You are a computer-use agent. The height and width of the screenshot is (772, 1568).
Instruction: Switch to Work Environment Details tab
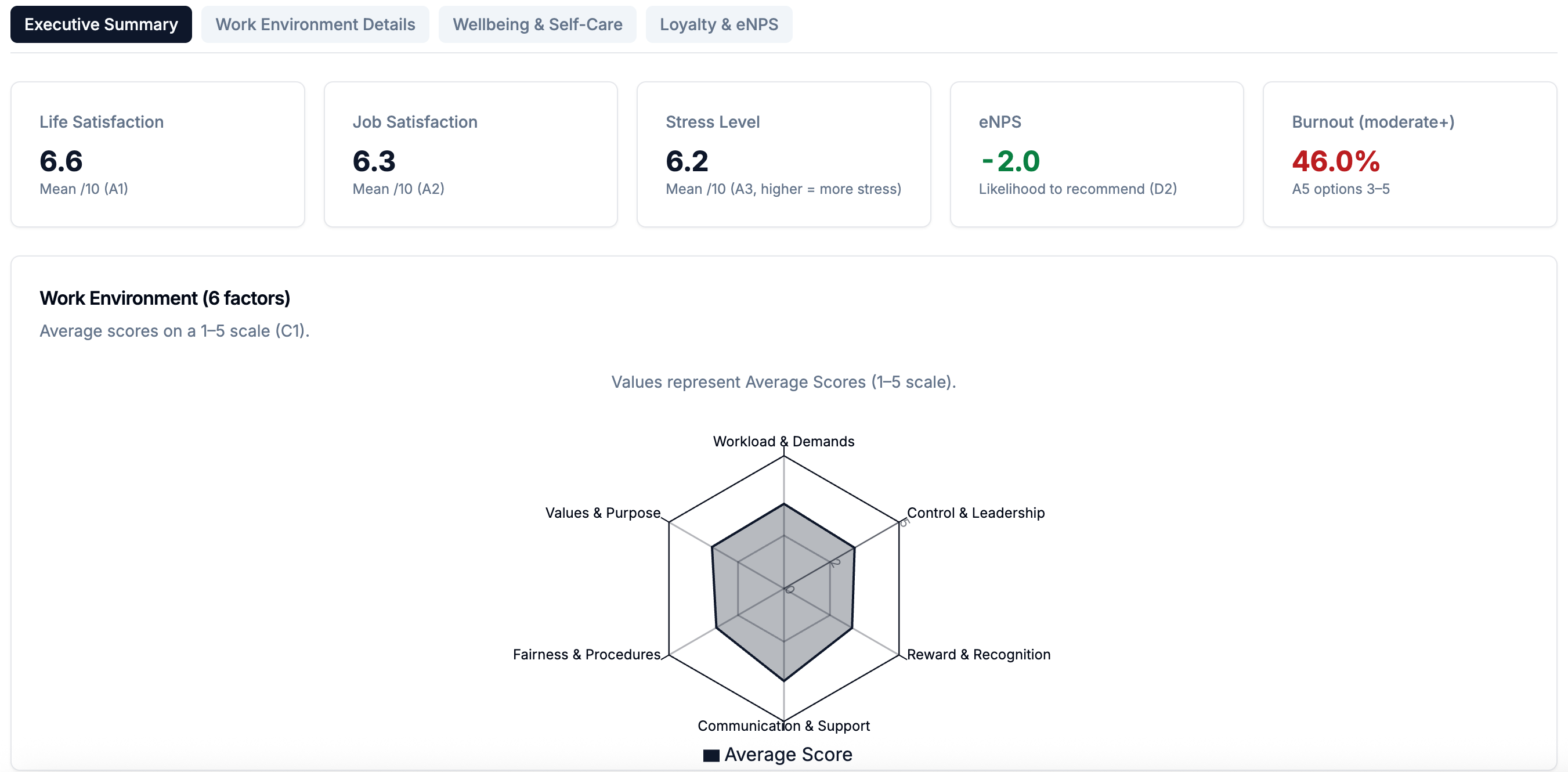(315, 24)
